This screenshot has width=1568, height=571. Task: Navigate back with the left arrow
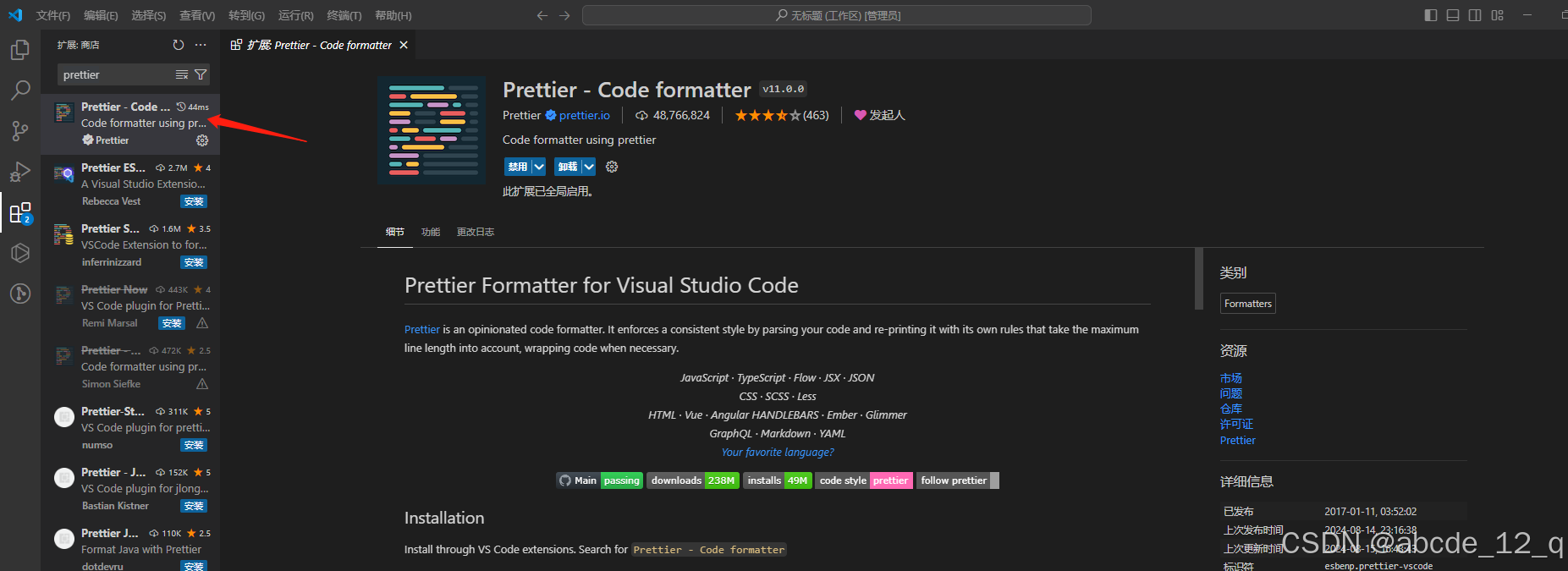tap(542, 15)
